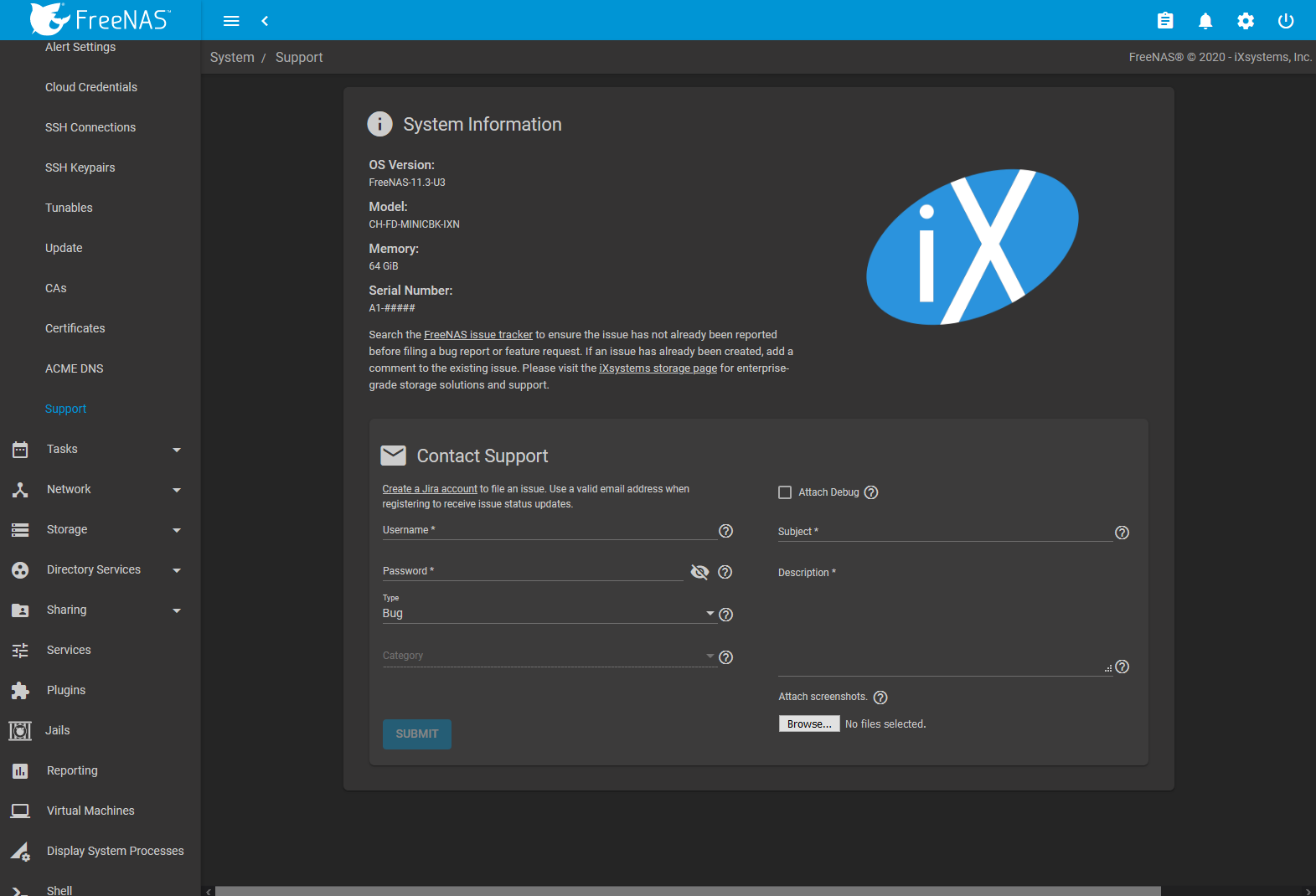Focus the Description text area

945,620
